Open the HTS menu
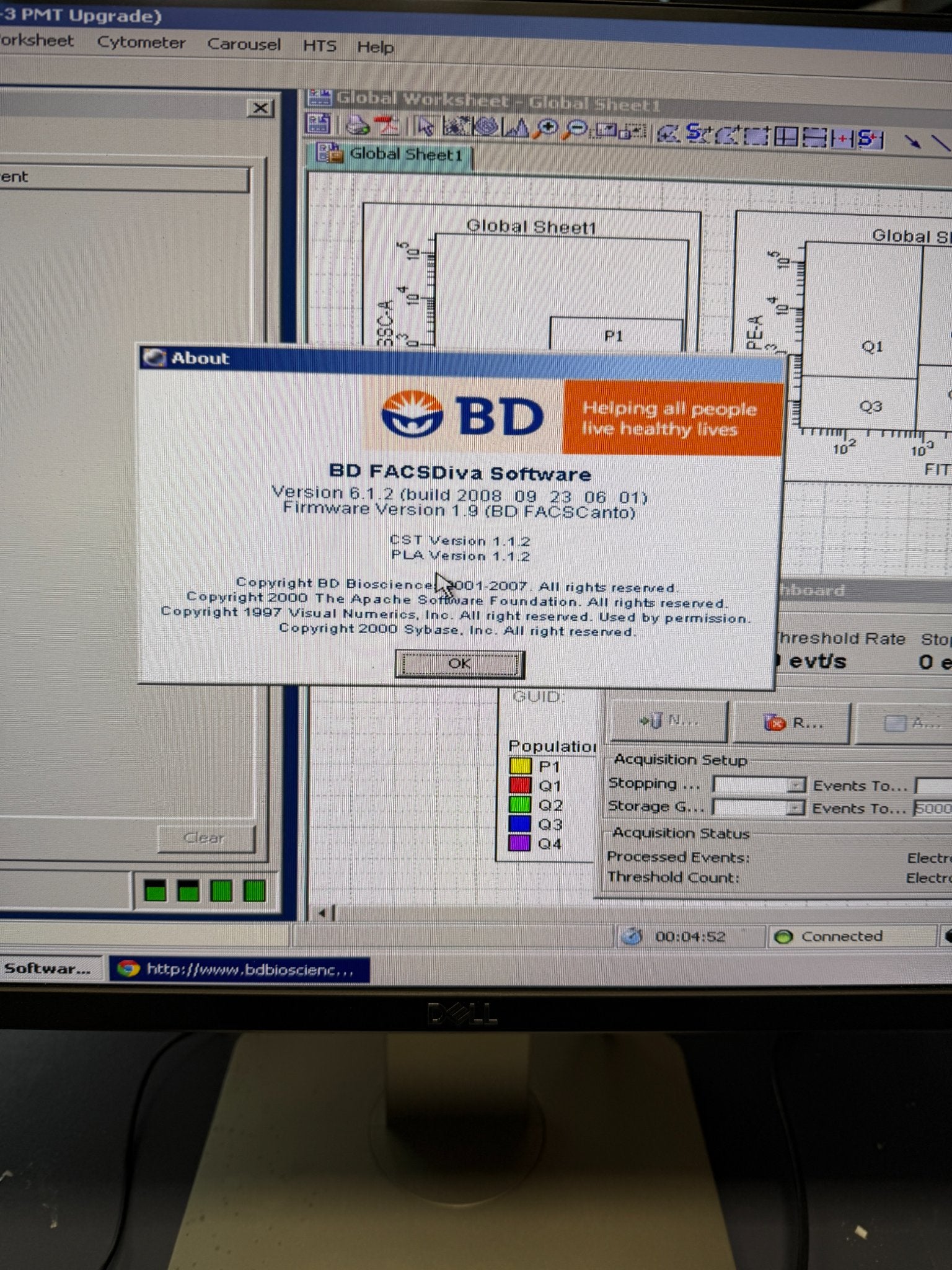Screen dimensions: 952x1270 [x=319, y=46]
